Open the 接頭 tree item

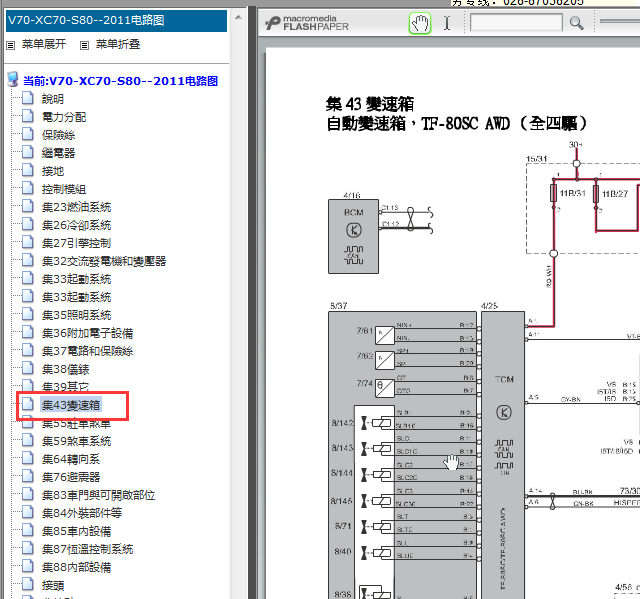click(53, 586)
